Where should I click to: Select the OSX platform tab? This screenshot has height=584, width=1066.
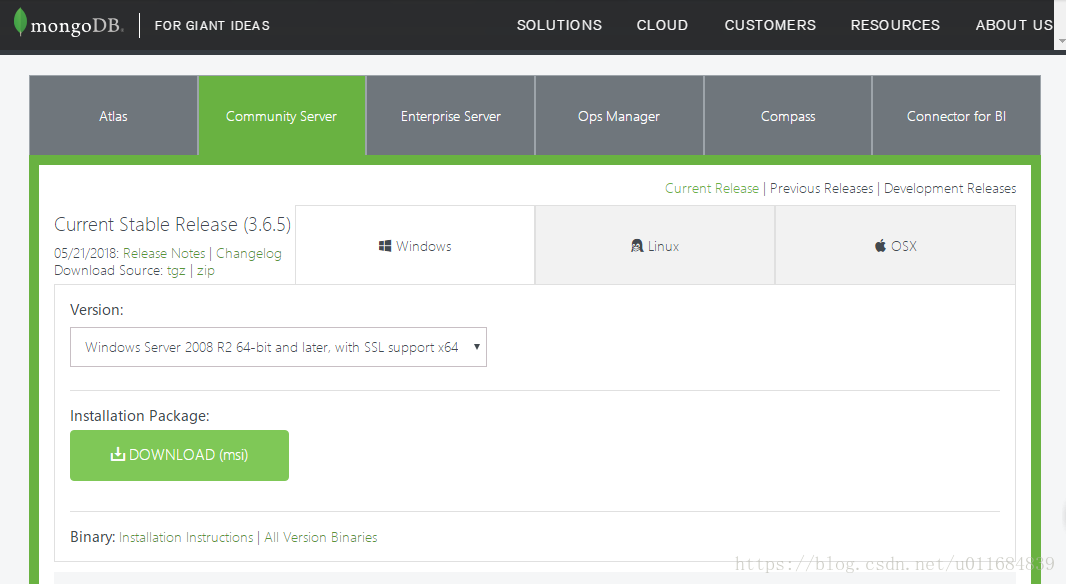[895, 245]
